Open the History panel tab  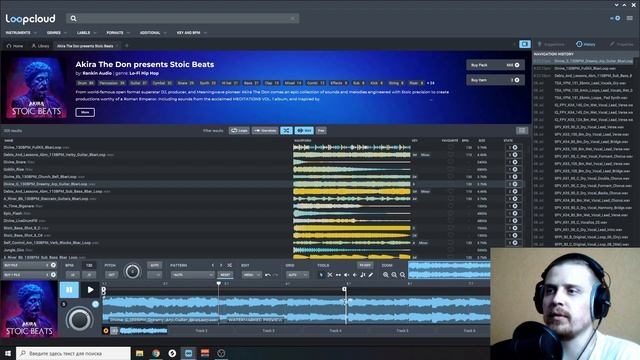point(586,44)
